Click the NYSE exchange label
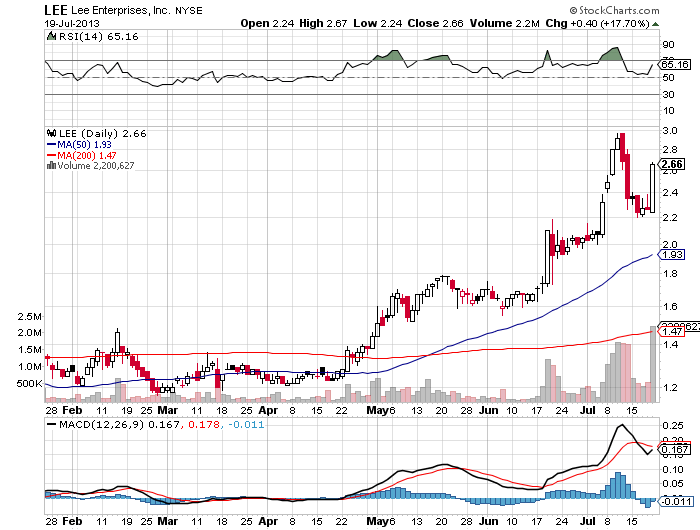 tap(189, 11)
